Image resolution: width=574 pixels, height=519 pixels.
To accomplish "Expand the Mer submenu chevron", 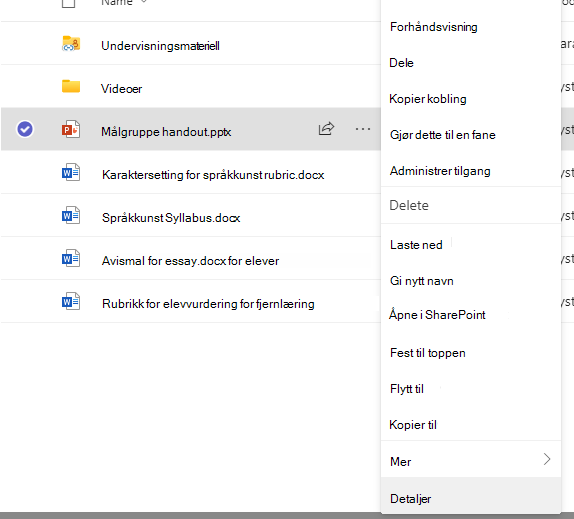I will pyautogui.click(x=547, y=459).
